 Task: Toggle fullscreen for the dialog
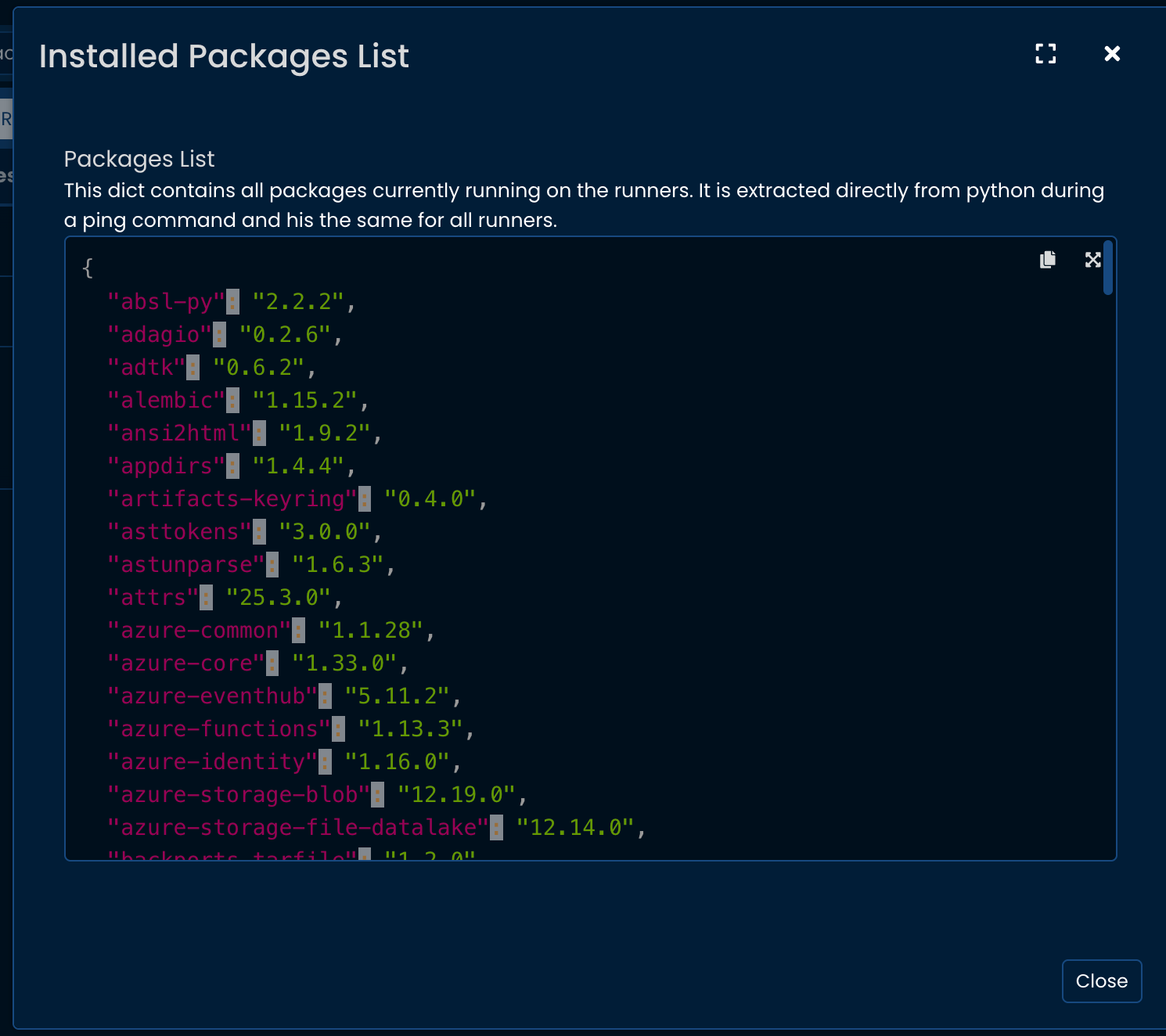tap(1045, 53)
